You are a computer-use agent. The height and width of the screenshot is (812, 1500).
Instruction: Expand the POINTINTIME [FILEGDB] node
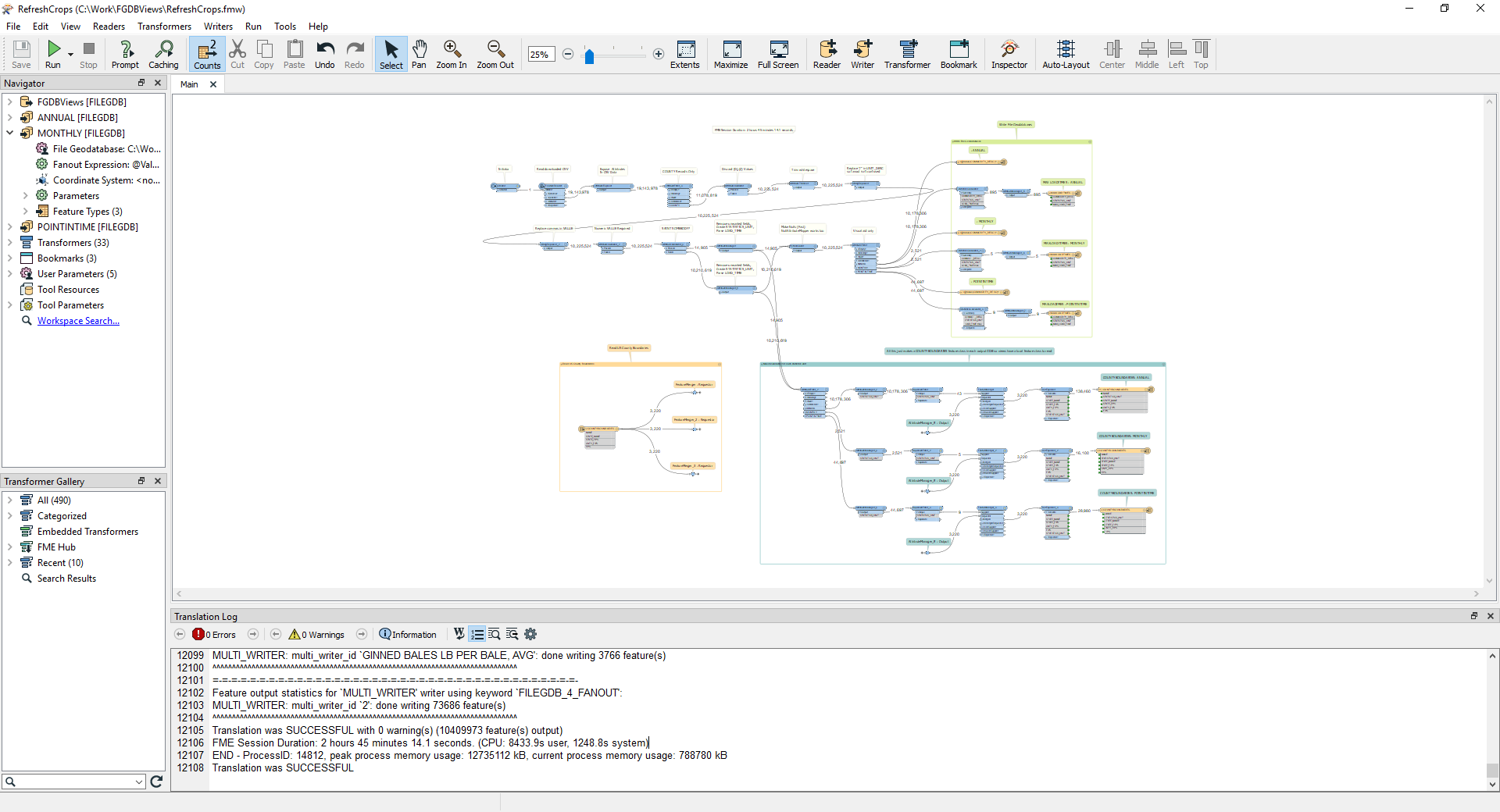point(10,227)
